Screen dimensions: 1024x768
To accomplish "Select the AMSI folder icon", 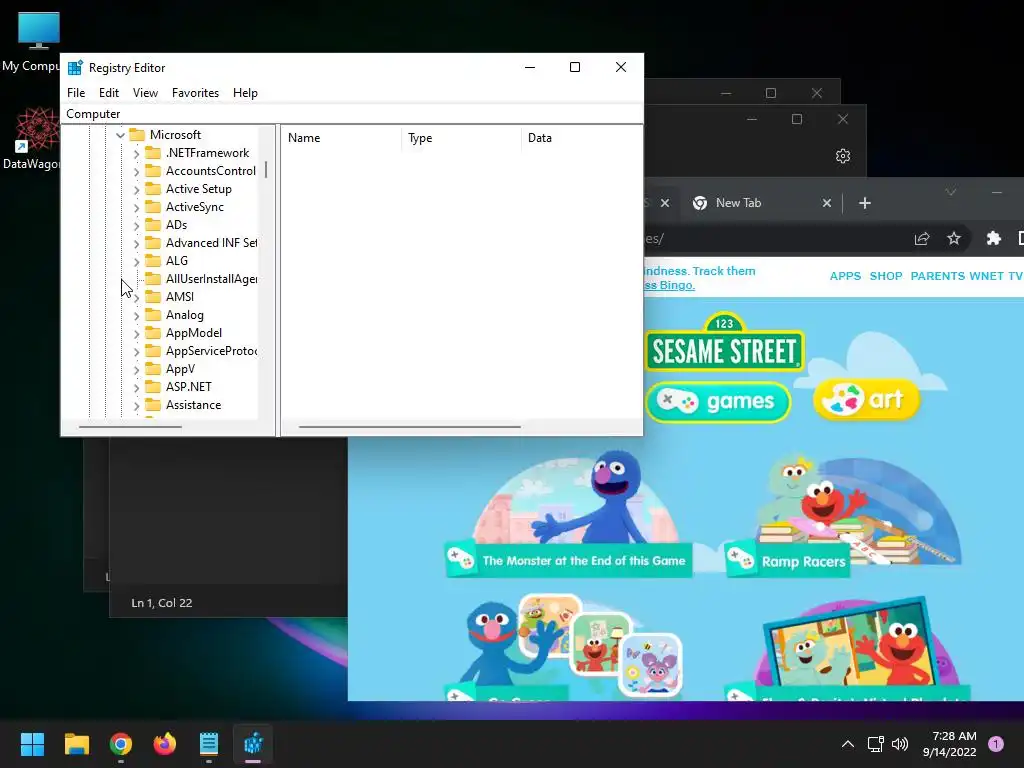I will (153, 296).
